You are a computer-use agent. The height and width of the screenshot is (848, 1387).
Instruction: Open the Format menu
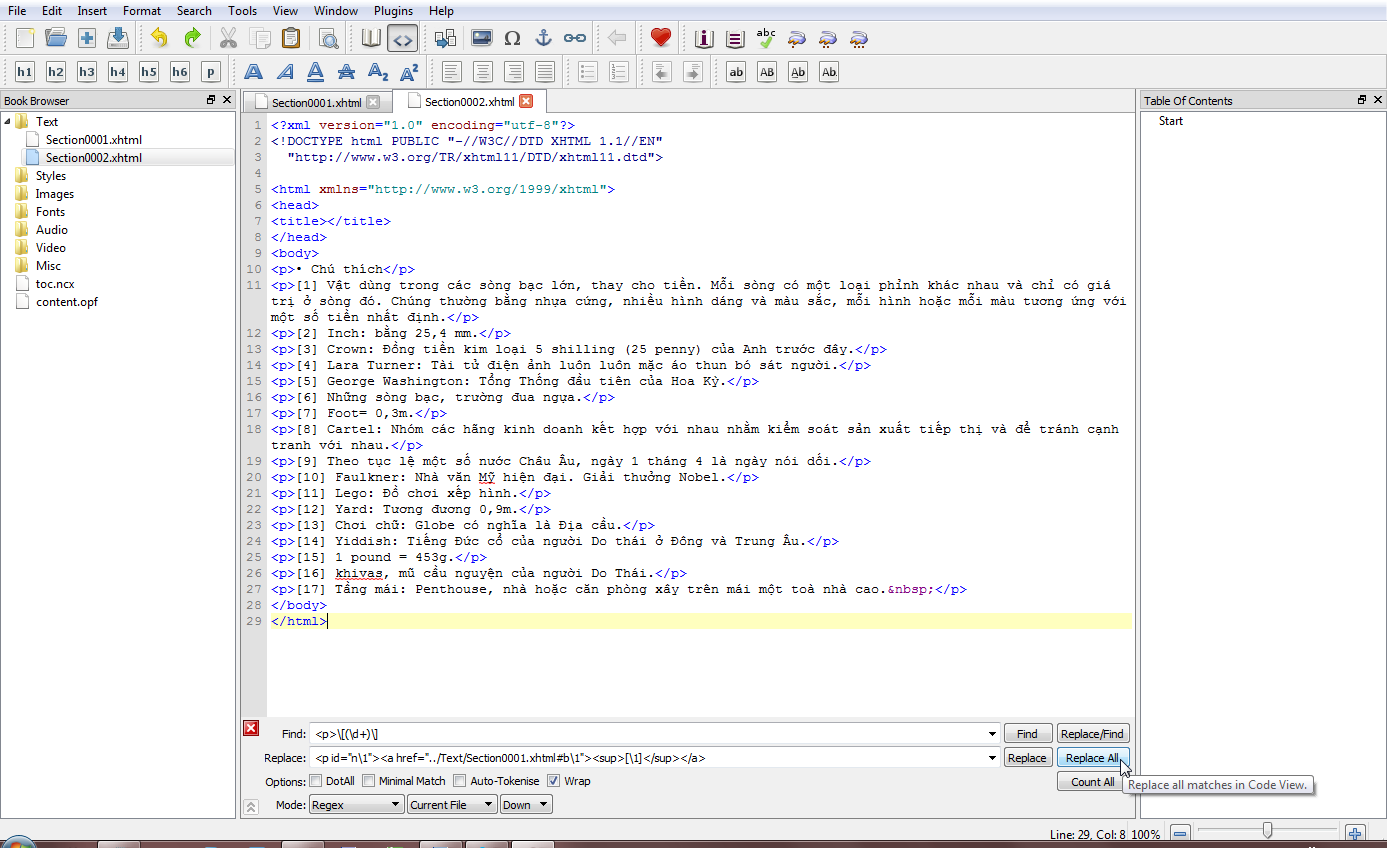tap(142, 11)
